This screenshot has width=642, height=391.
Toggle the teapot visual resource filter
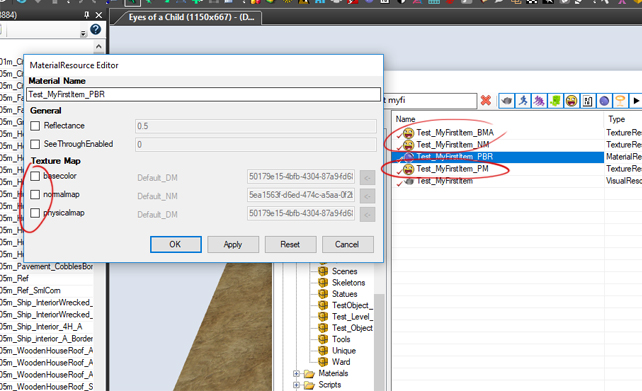point(506,100)
